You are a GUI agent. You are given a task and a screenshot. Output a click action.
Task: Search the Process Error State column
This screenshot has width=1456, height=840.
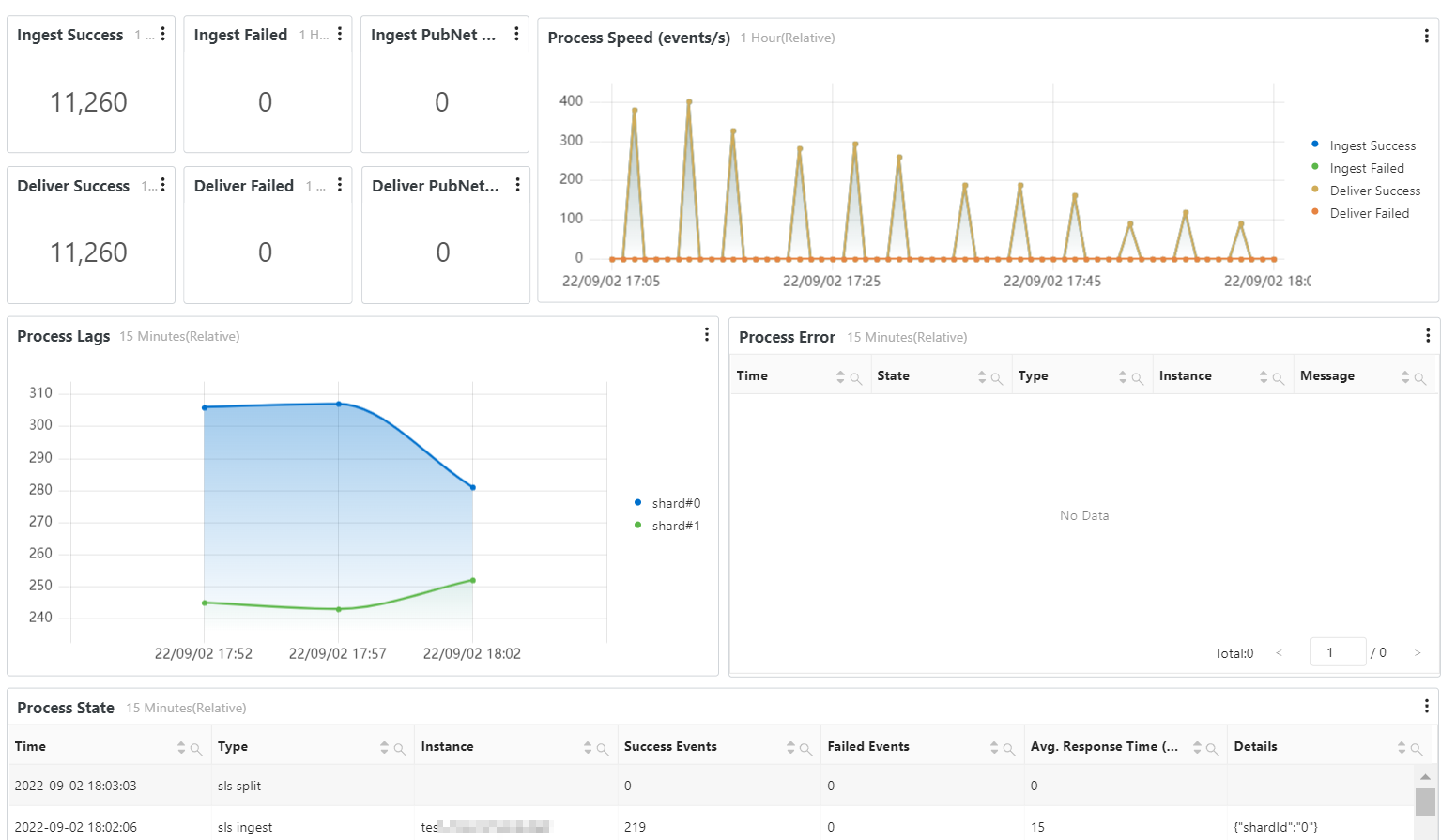point(997,379)
